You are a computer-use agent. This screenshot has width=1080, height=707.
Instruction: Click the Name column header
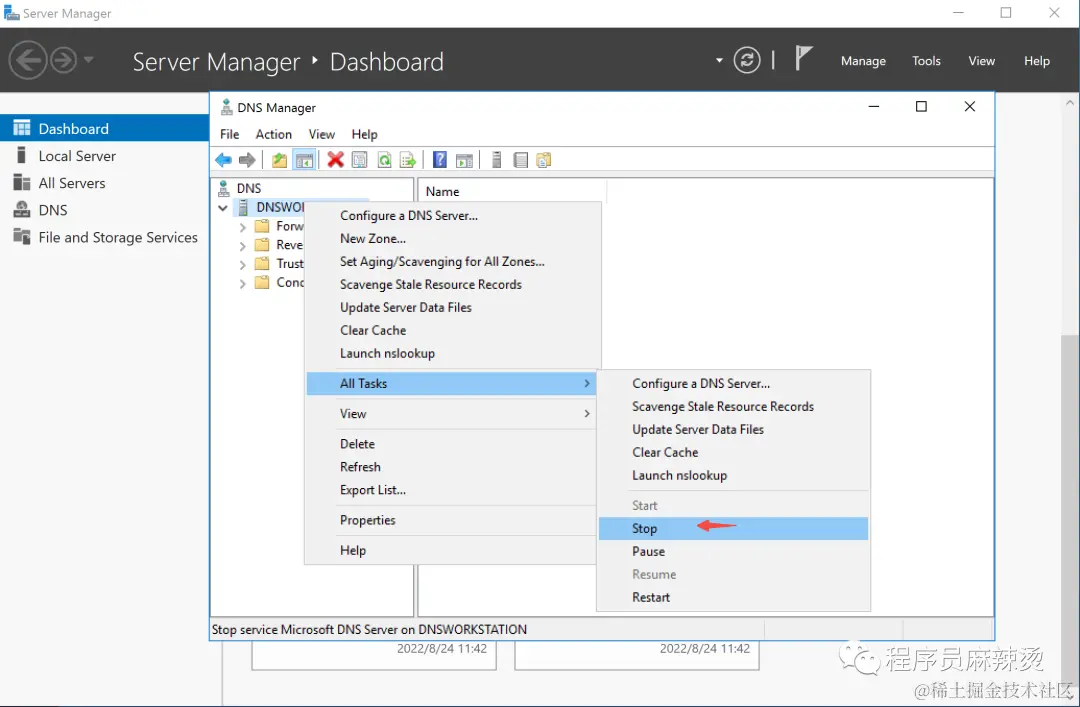(x=512, y=192)
